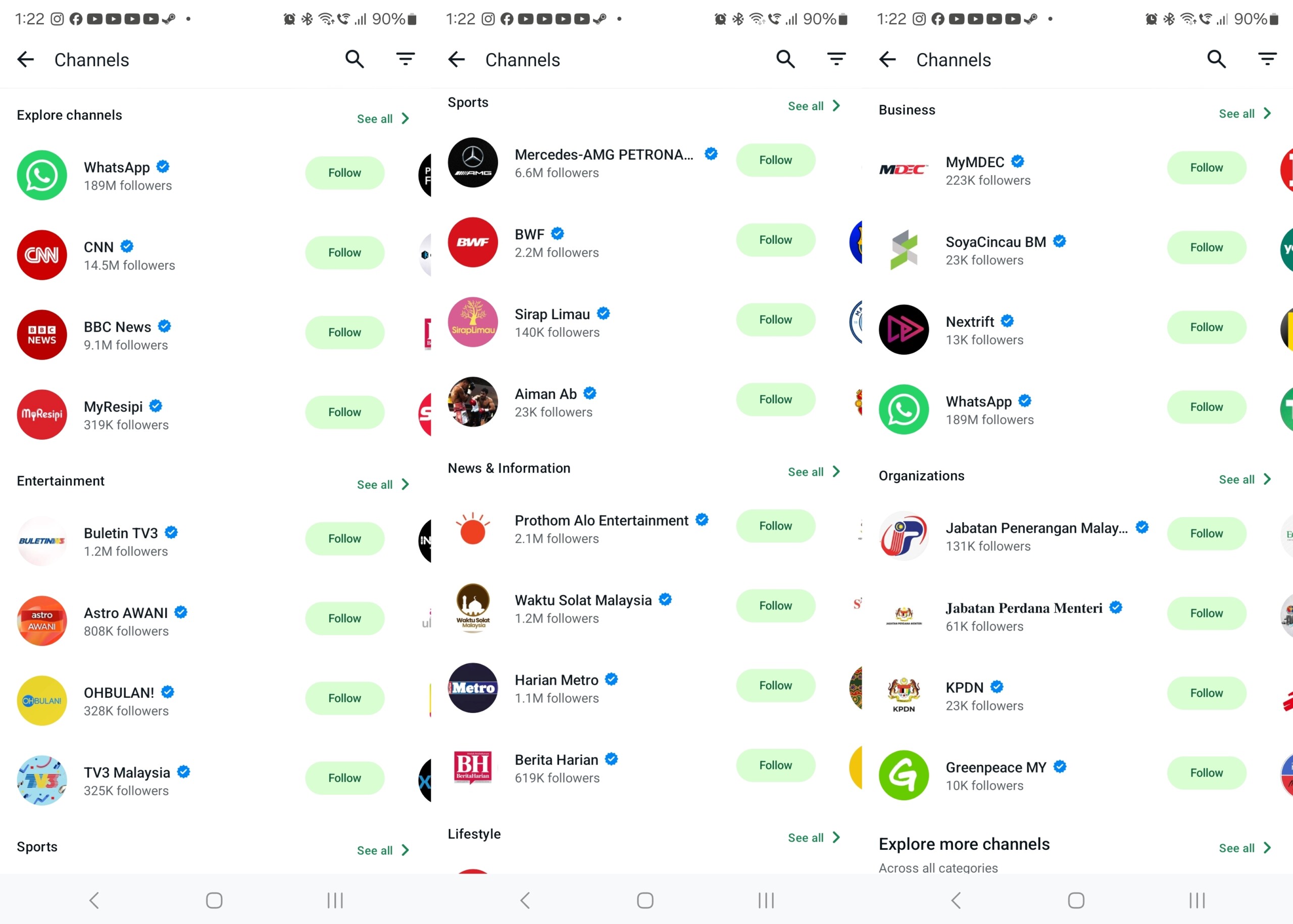Screen dimensions: 1293x924
Task: Follow the Mercedes-AMG PETRONAS channel
Action: point(776,160)
